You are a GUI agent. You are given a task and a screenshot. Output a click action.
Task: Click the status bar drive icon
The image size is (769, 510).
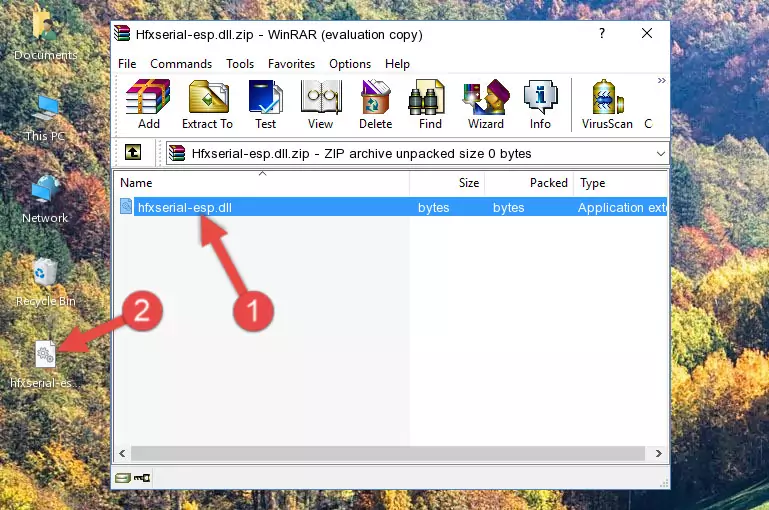[x=123, y=478]
